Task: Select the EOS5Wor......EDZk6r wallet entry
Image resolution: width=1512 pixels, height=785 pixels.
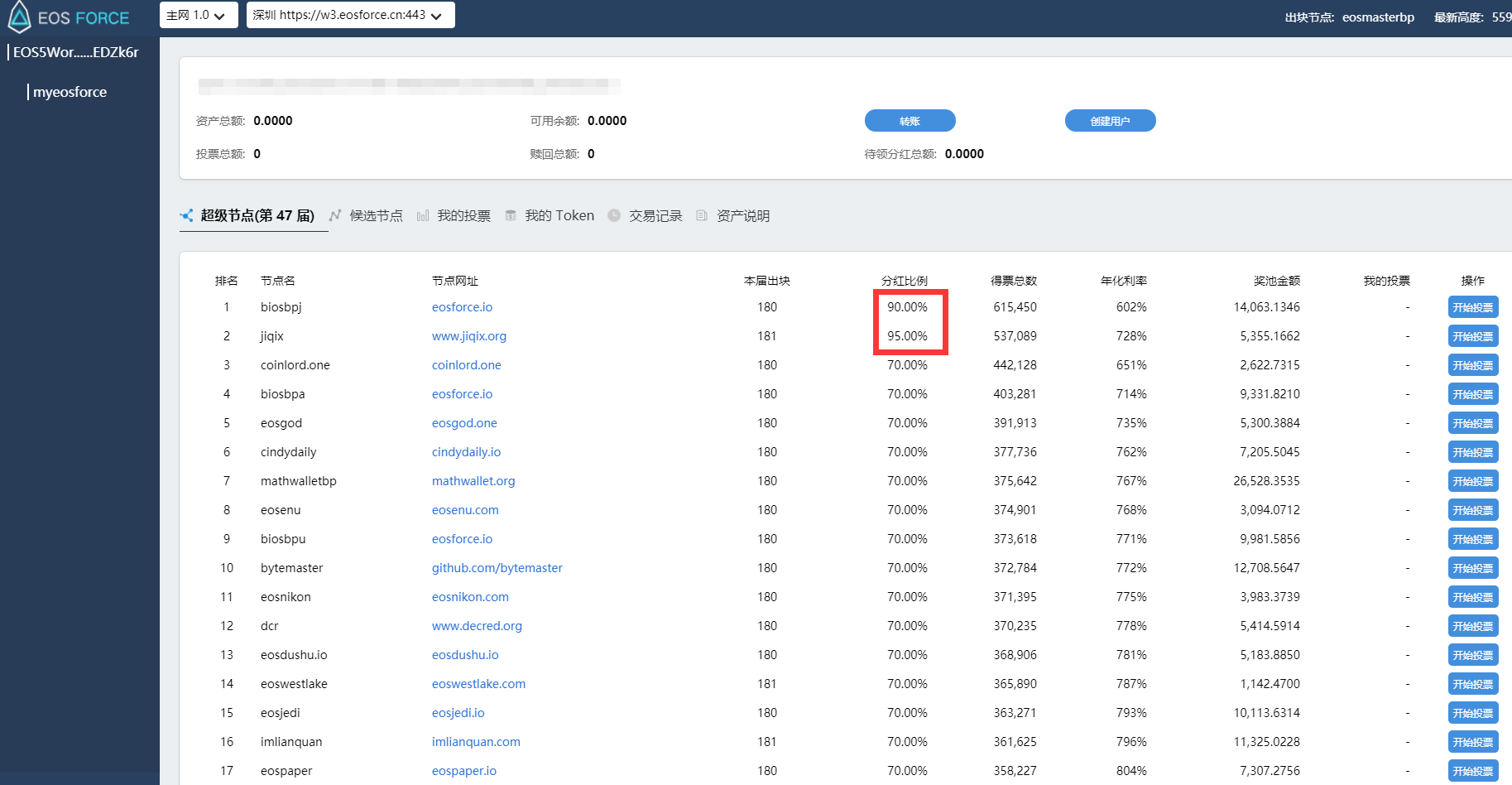Action: click(x=75, y=52)
